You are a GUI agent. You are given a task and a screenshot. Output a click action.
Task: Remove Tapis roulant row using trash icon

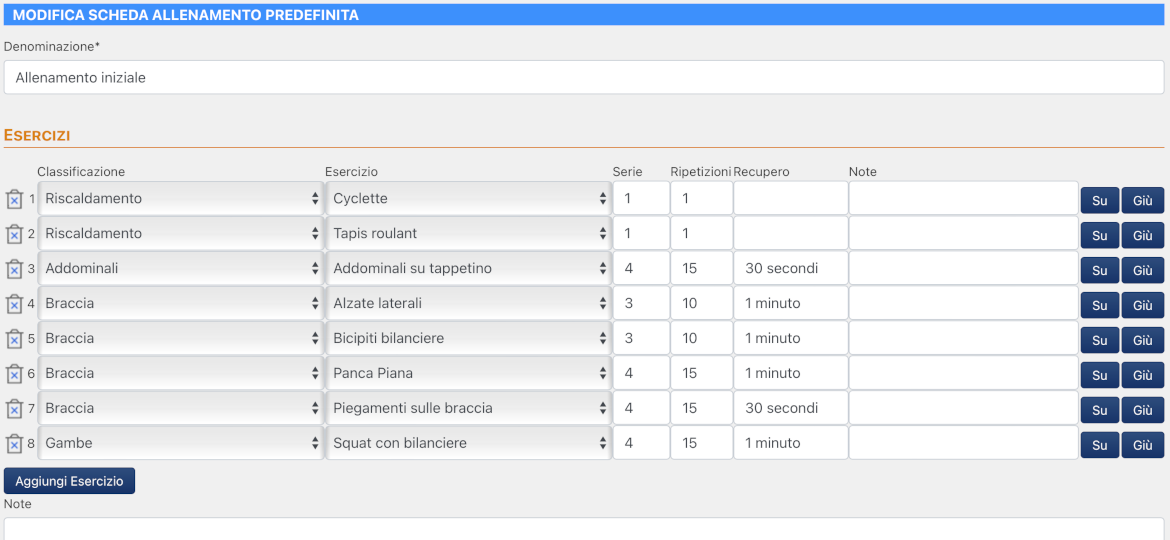pos(14,234)
